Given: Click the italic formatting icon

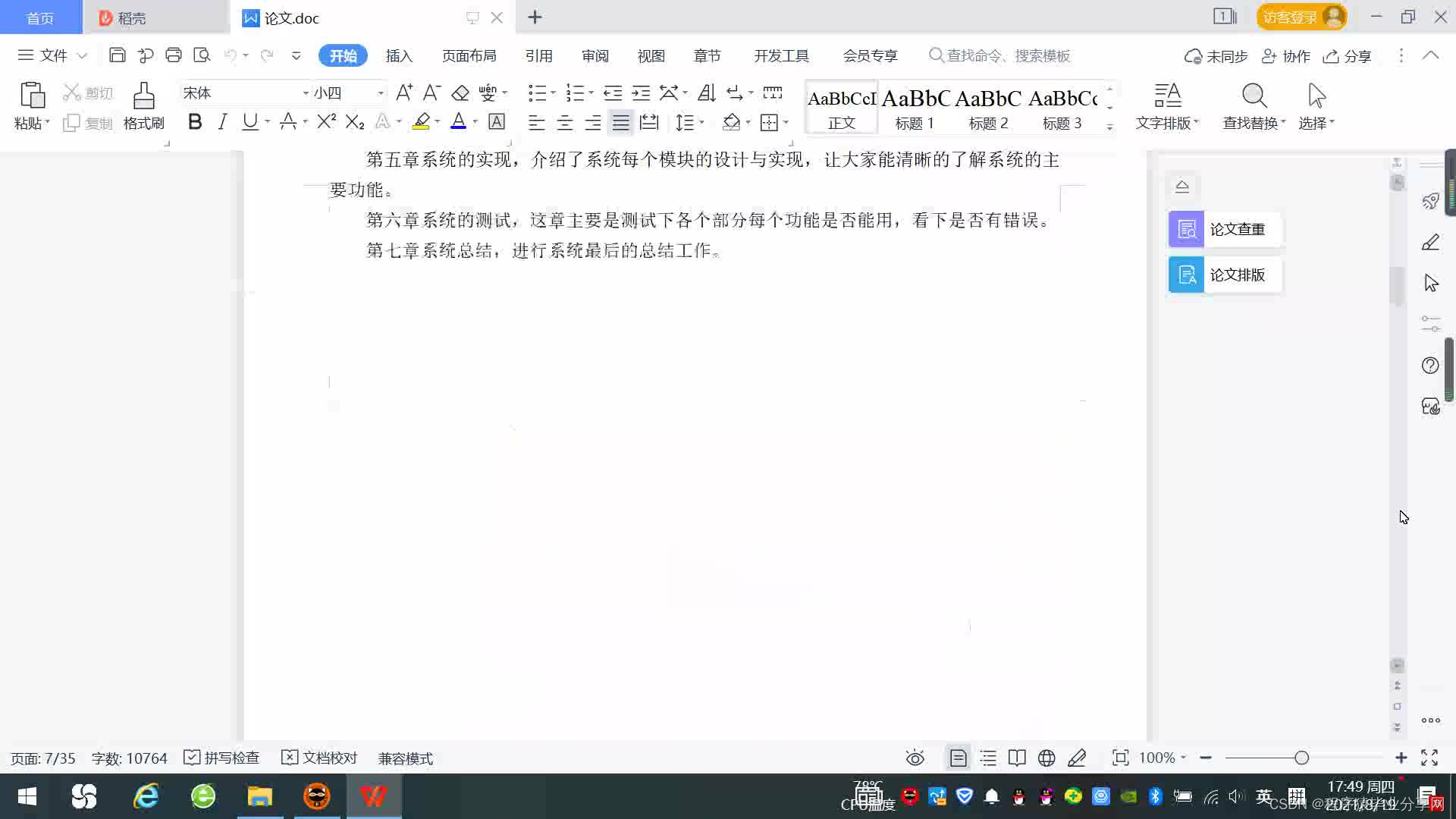Looking at the screenshot, I should pos(222,122).
